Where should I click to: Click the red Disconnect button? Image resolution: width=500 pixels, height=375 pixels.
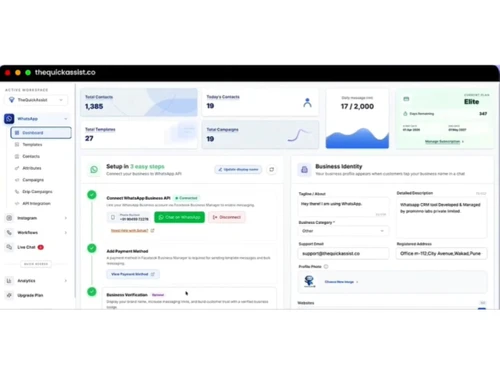227,217
